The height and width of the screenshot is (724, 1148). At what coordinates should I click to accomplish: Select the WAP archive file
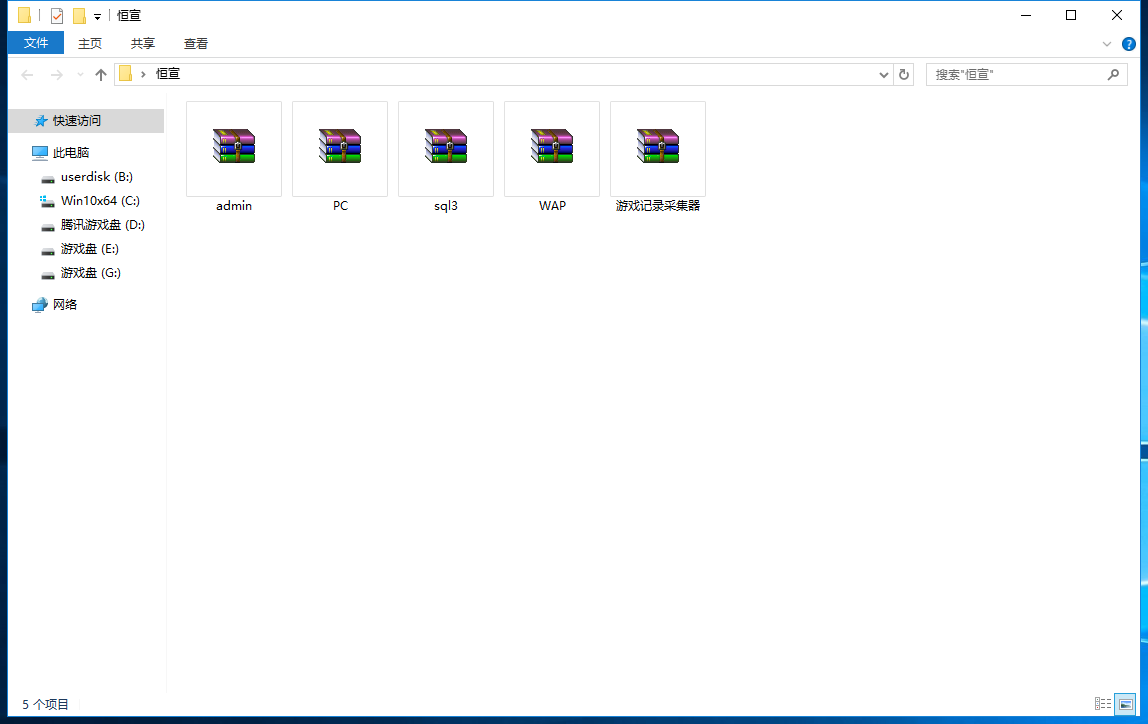click(552, 148)
